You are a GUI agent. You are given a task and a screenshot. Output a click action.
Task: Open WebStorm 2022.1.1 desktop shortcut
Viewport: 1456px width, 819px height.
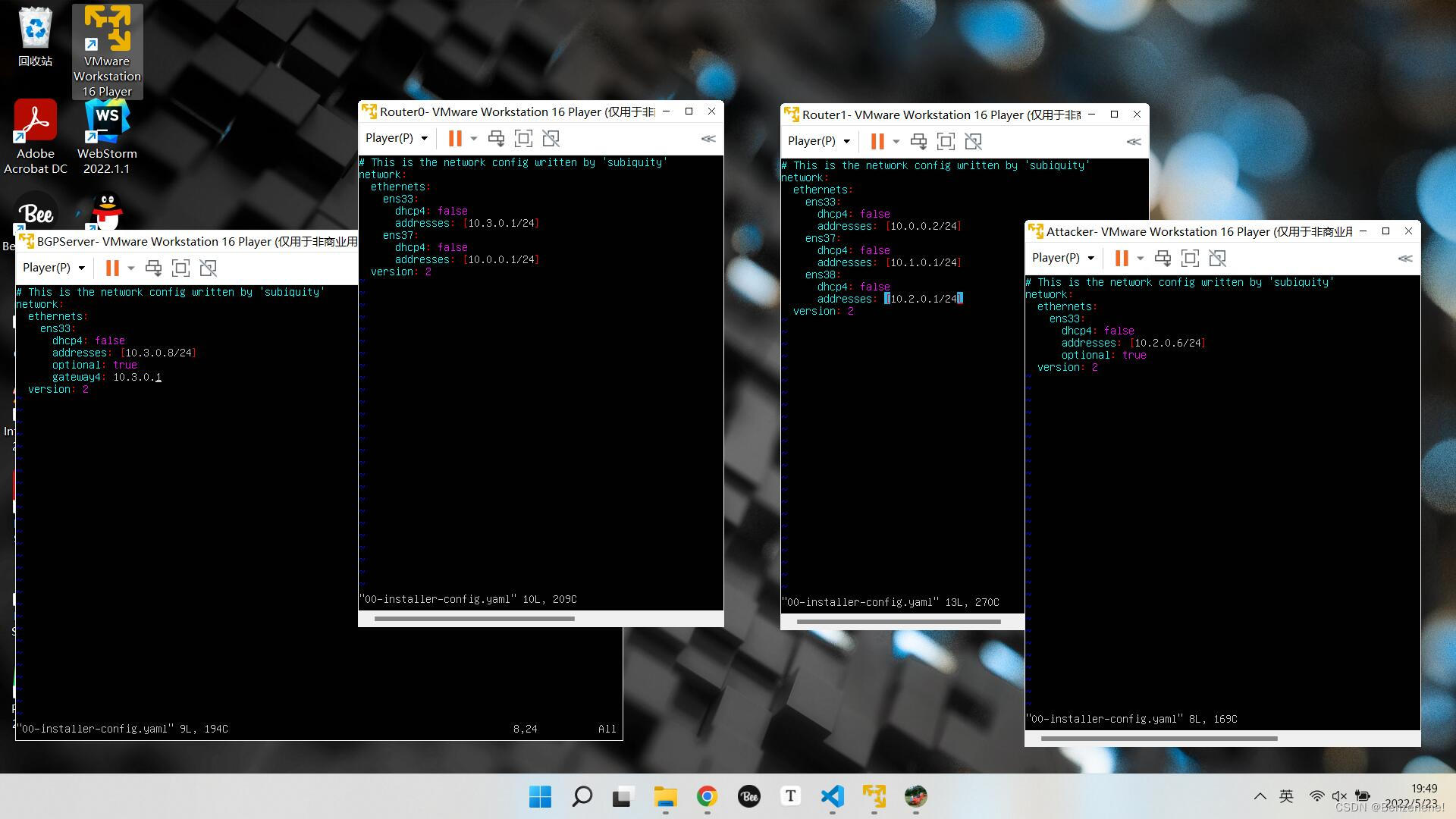(107, 136)
